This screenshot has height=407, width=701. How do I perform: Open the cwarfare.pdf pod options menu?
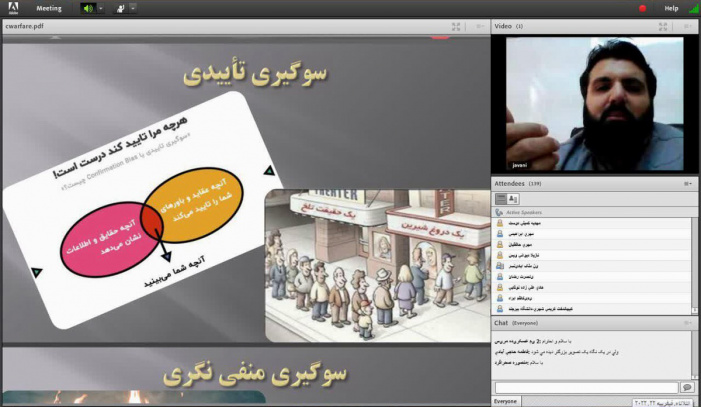[480, 27]
